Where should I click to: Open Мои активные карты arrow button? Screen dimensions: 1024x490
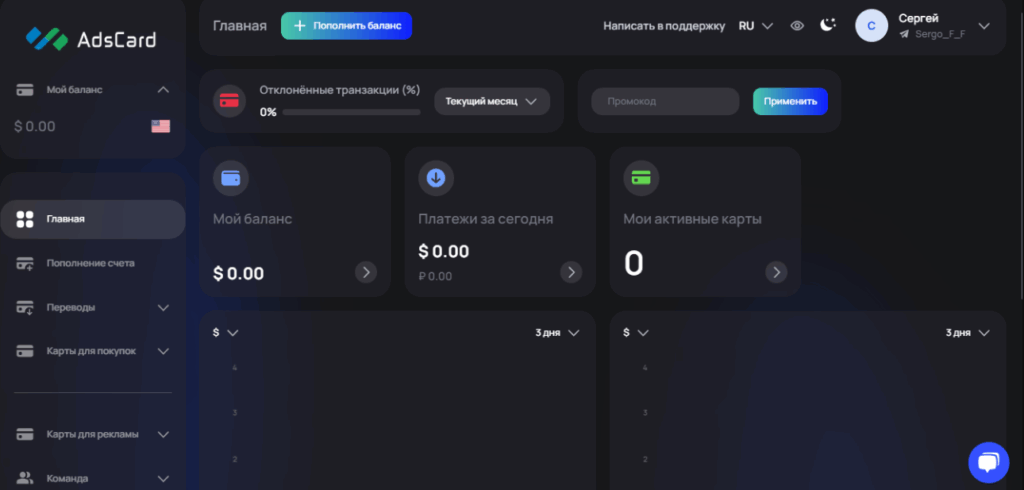click(776, 272)
